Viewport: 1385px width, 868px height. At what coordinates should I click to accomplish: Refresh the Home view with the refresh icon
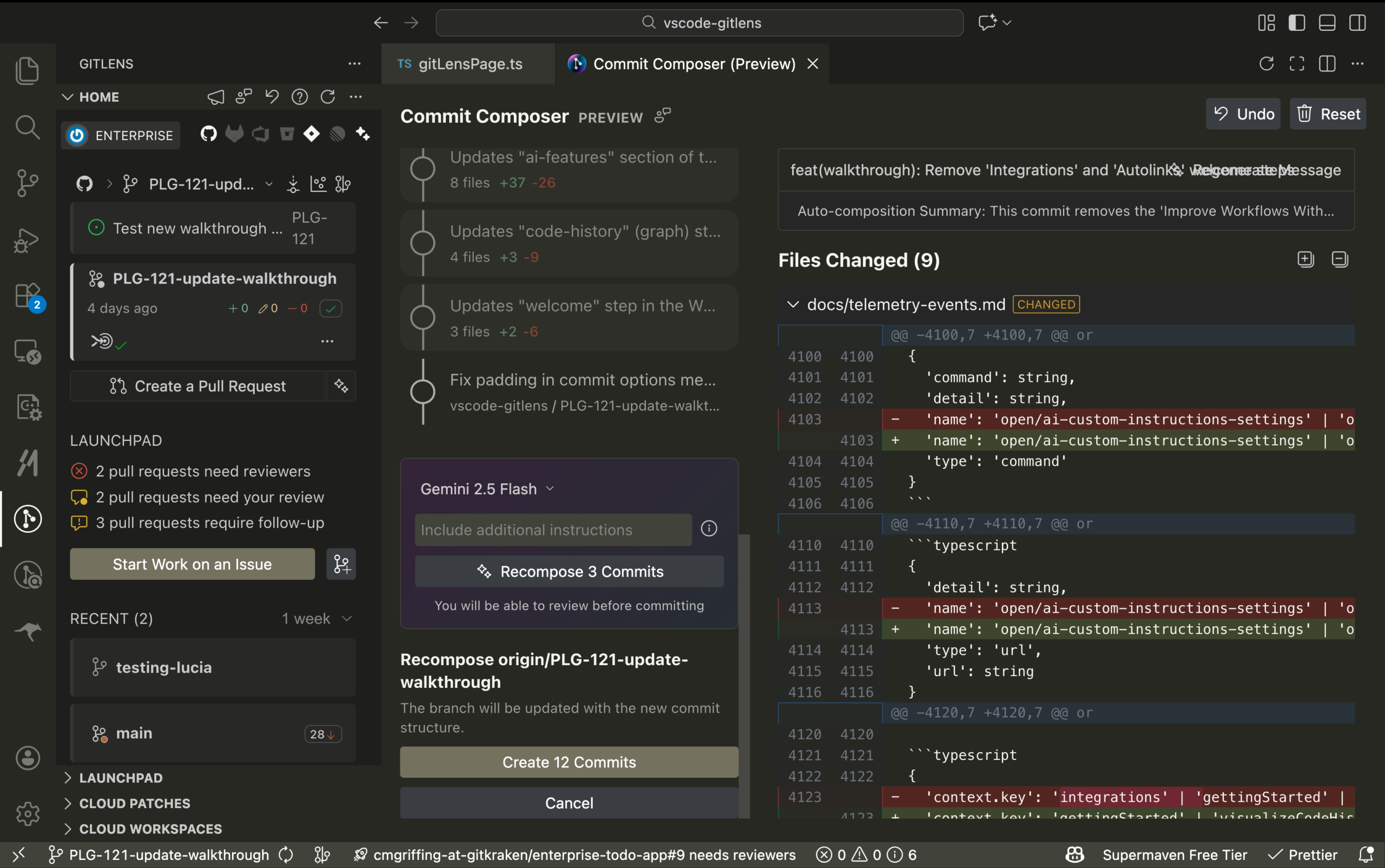(x=328, y=96)
